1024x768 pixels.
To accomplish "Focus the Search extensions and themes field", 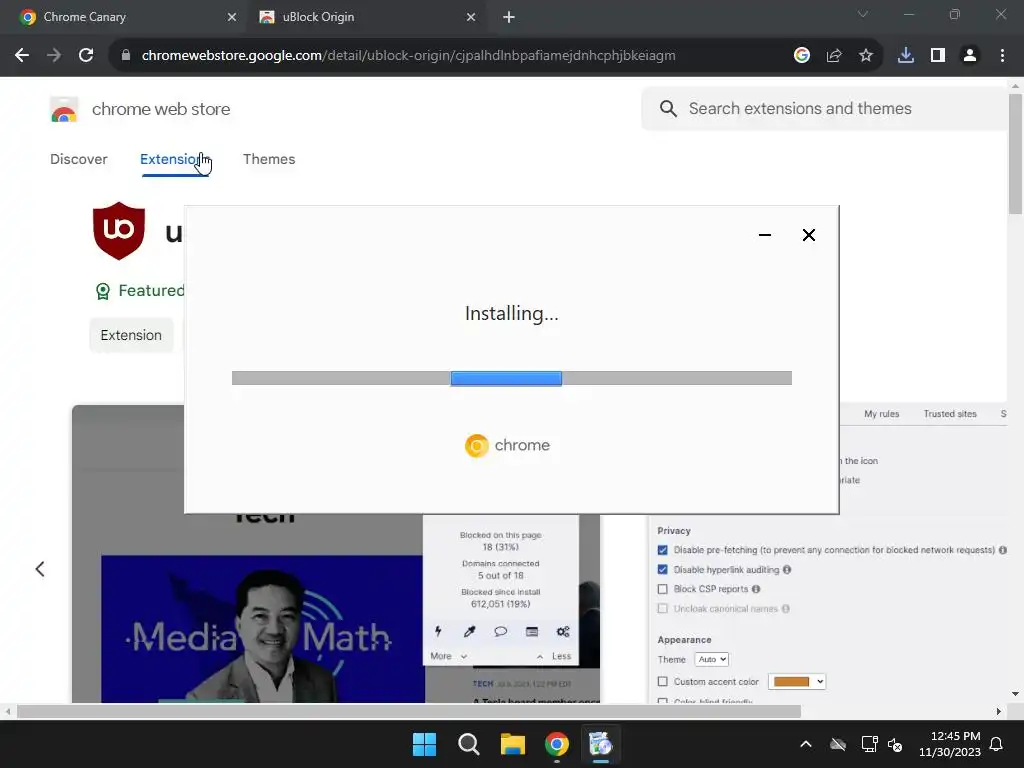I will coord(824,108).
